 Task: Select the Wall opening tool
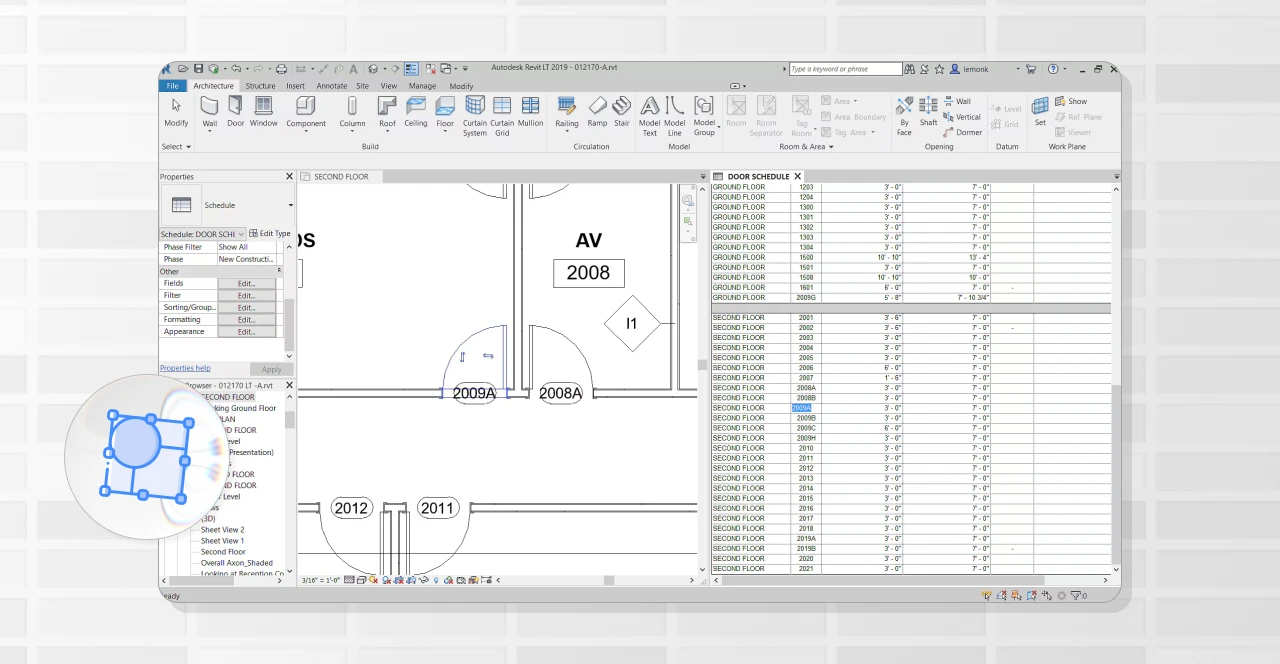tap(957, 101)
